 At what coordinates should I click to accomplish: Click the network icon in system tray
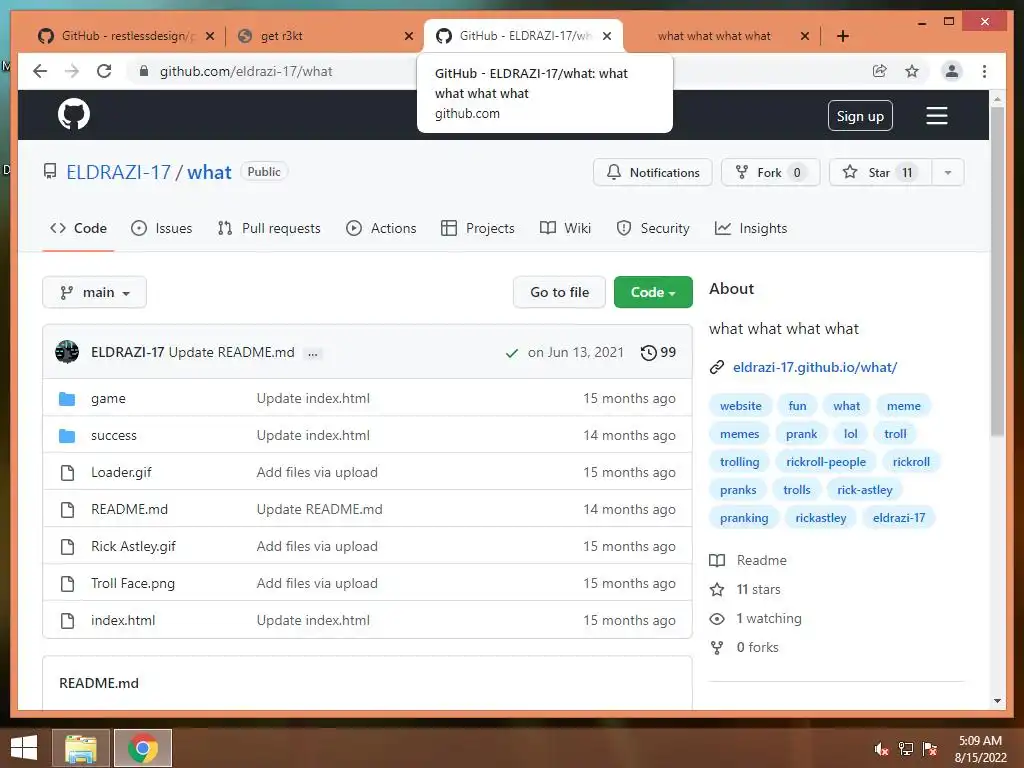point(906,748)
